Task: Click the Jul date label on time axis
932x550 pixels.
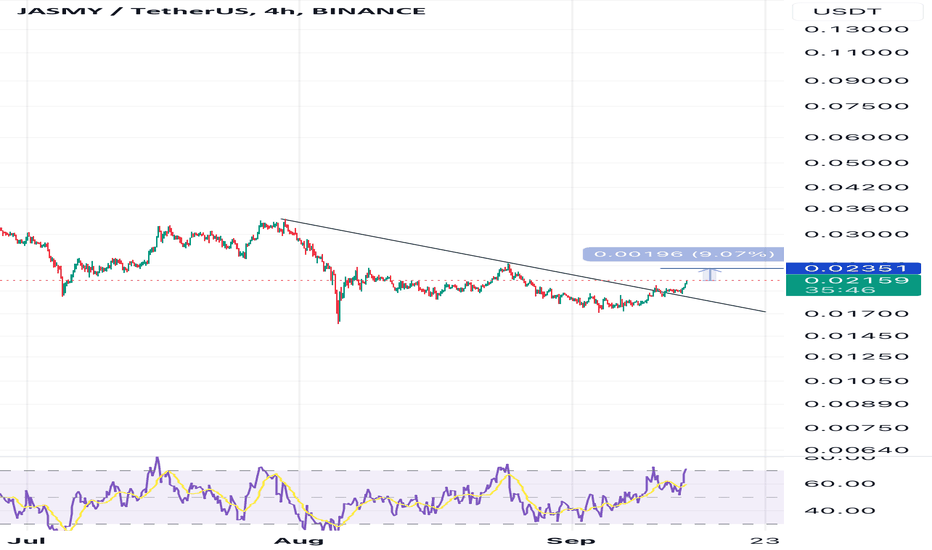Action: click(27, 540)
